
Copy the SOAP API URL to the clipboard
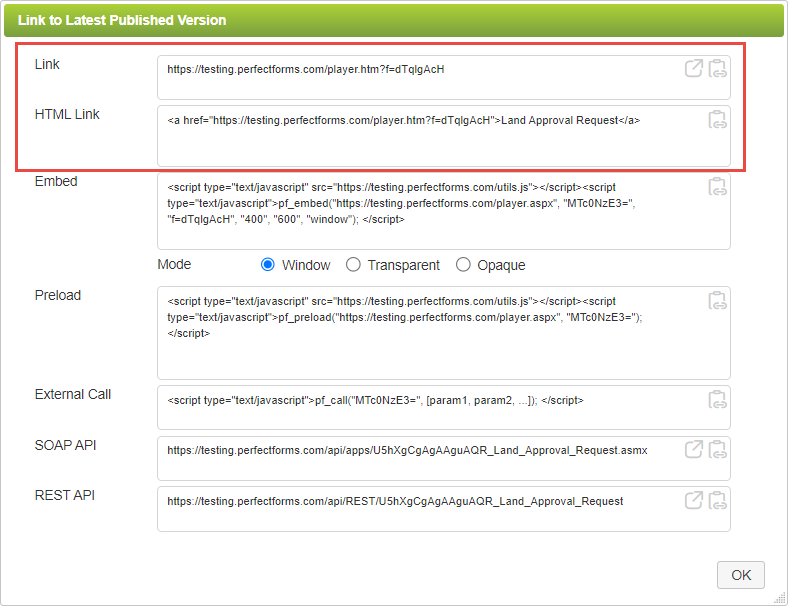pos(718,449)
